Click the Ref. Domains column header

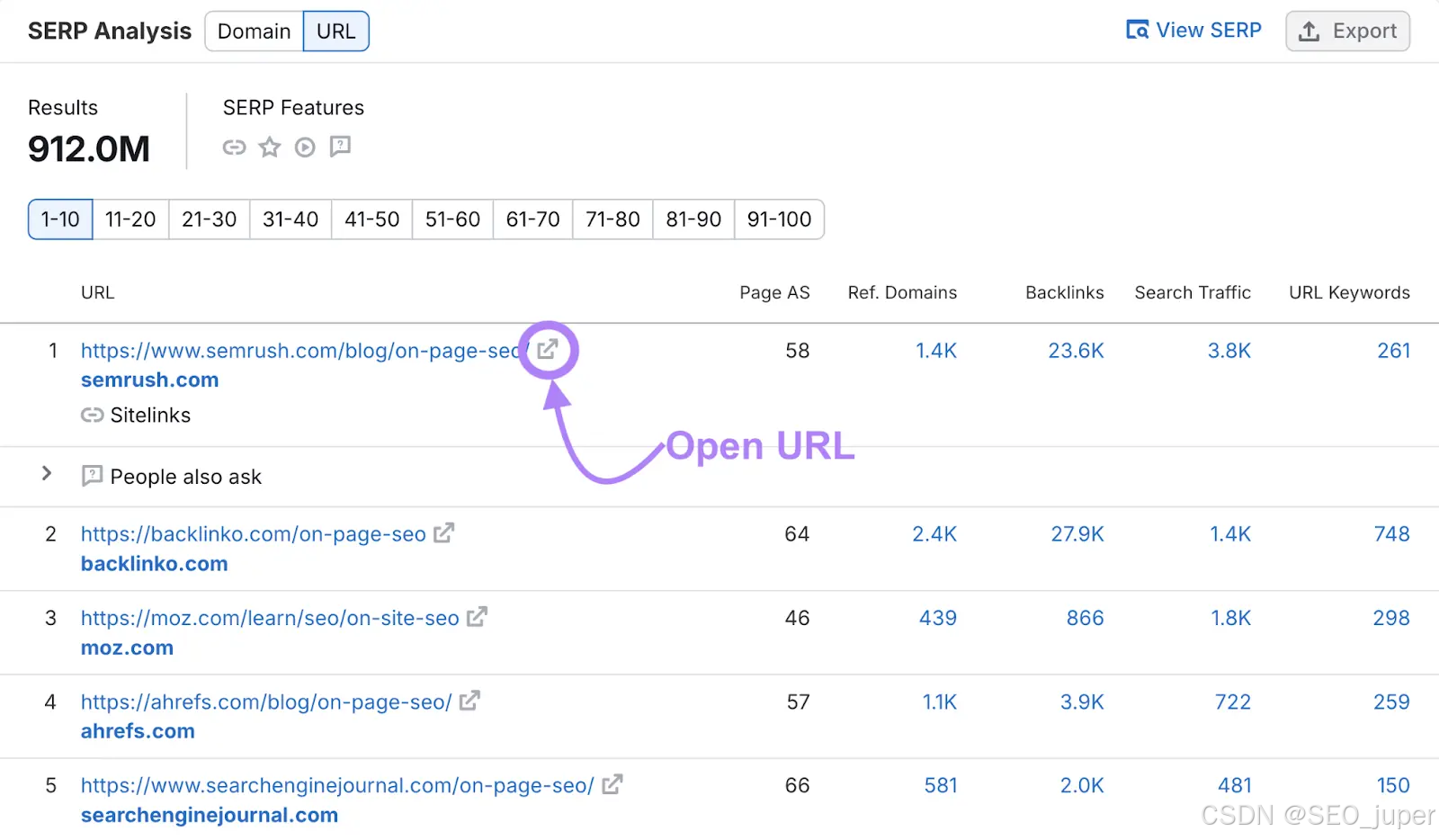(902, 292)
